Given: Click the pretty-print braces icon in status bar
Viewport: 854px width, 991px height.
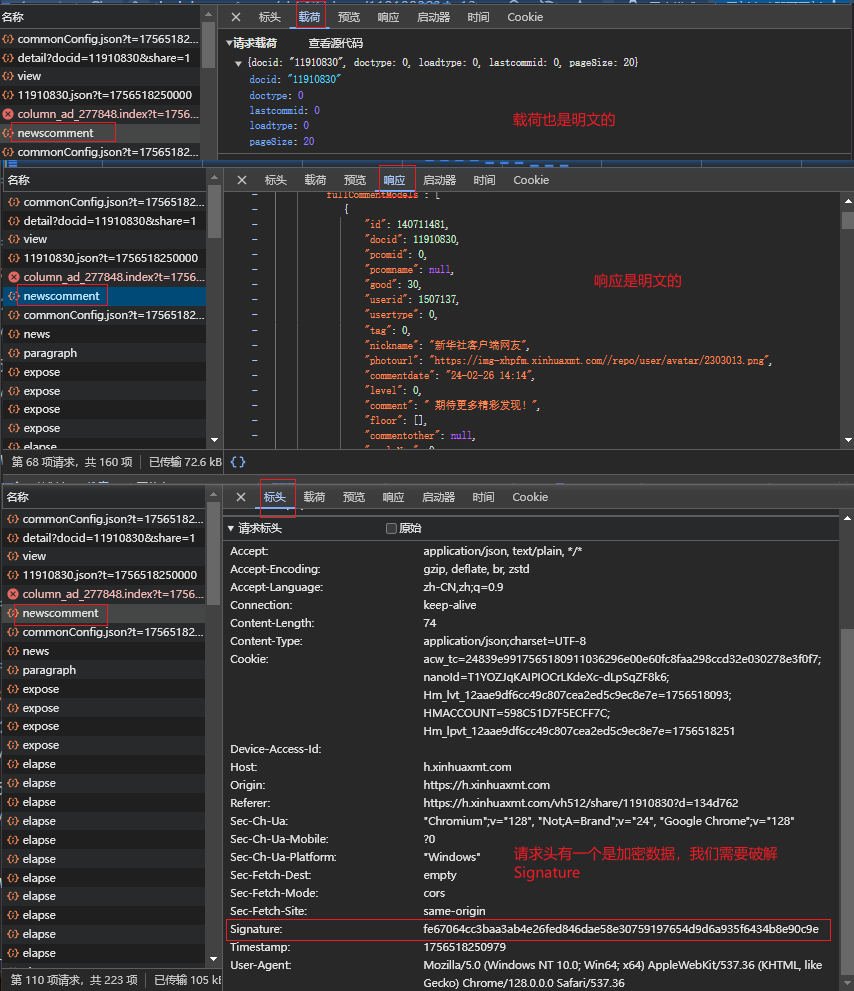Looking at the screenshot, I should point(238,462).
